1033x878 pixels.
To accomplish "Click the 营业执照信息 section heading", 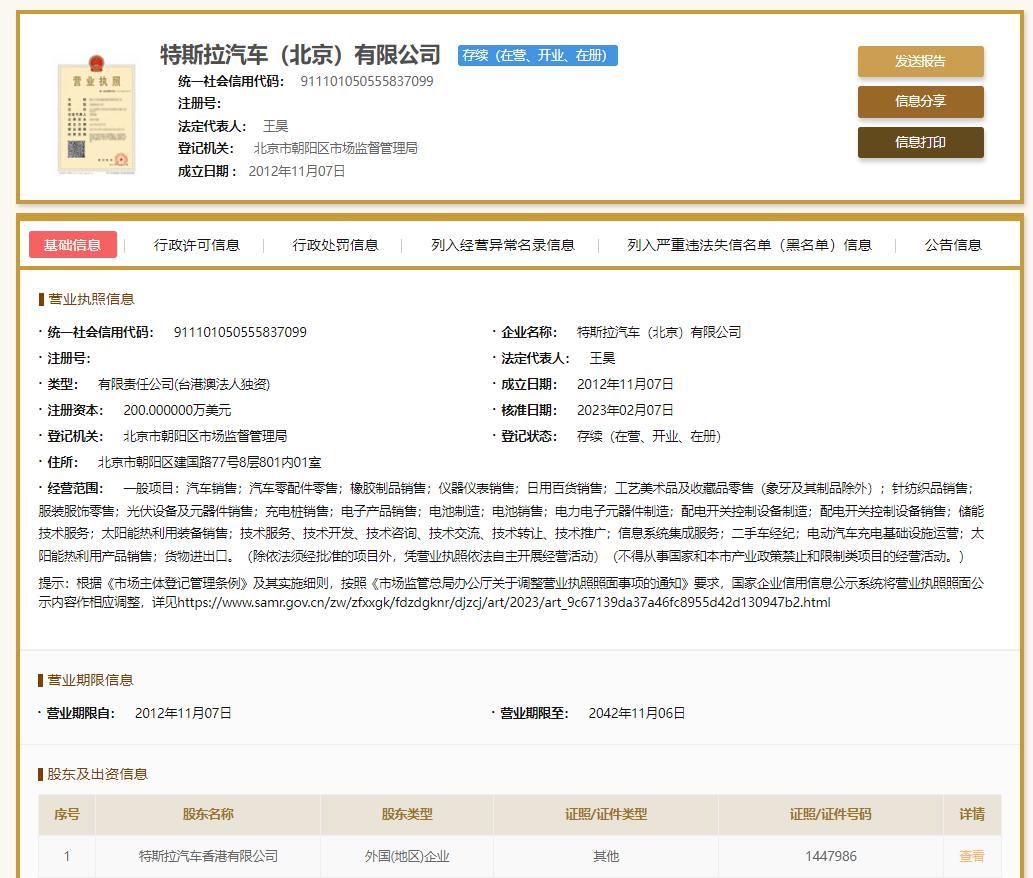I will coord(91,299).
